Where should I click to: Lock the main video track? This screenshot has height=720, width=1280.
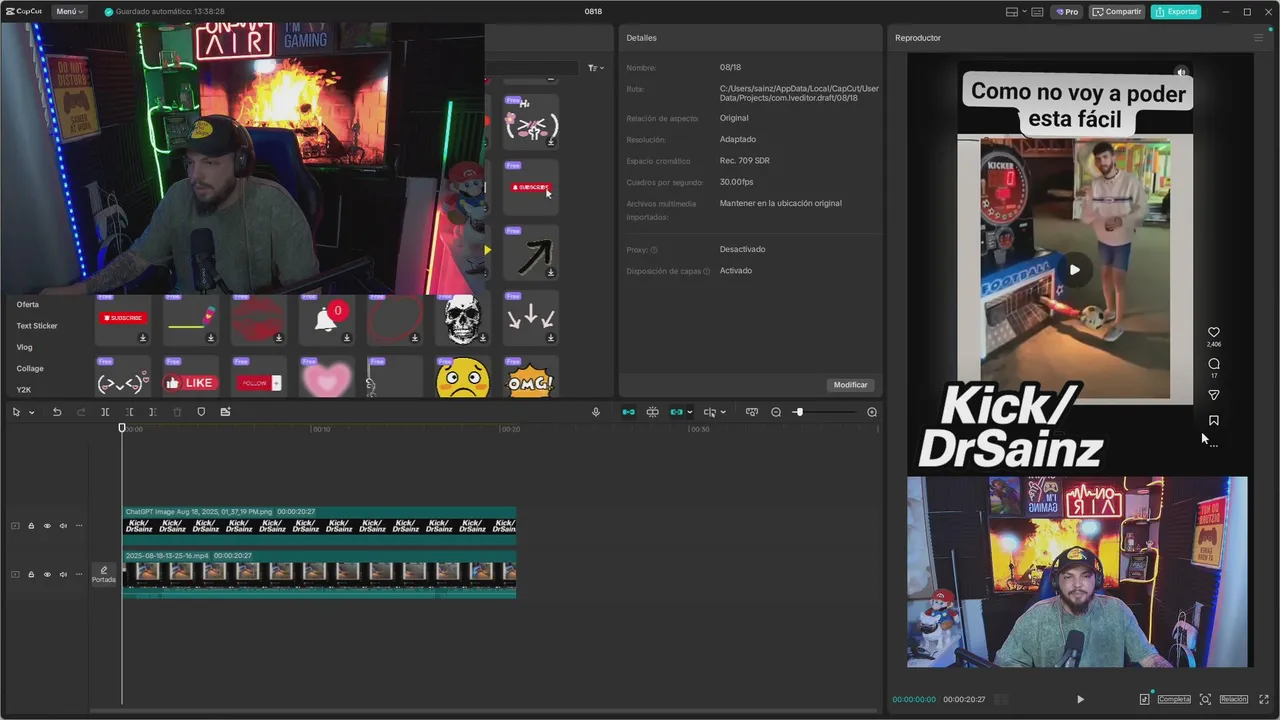point(31,574)
